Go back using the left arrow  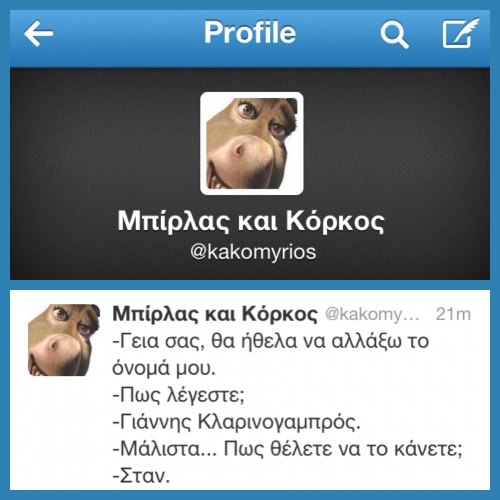click(x=39, y=33)
